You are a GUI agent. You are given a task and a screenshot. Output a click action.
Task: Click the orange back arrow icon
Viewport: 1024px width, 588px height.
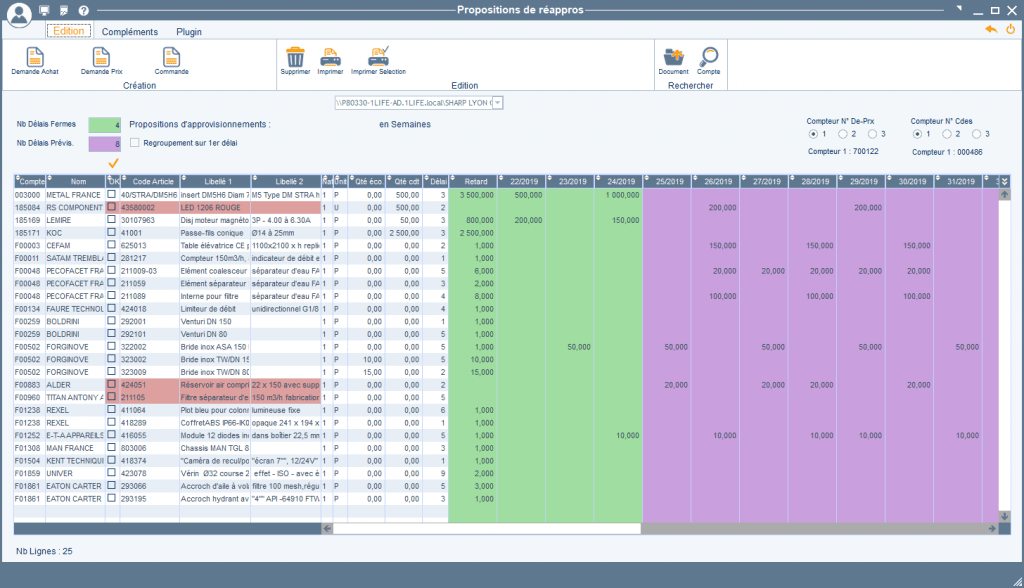point(991,29)
